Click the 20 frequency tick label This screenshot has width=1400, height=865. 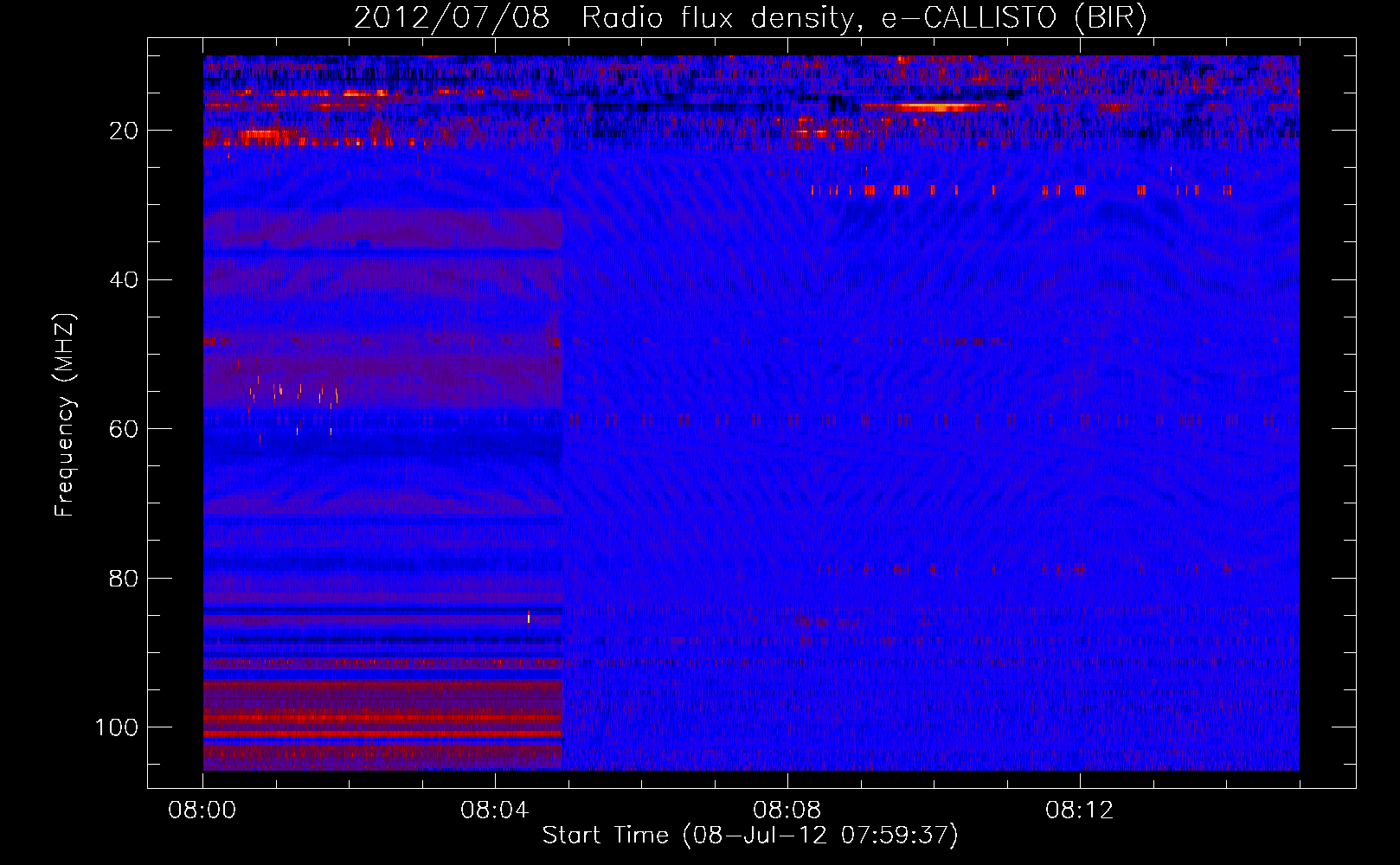click(124, 131)
